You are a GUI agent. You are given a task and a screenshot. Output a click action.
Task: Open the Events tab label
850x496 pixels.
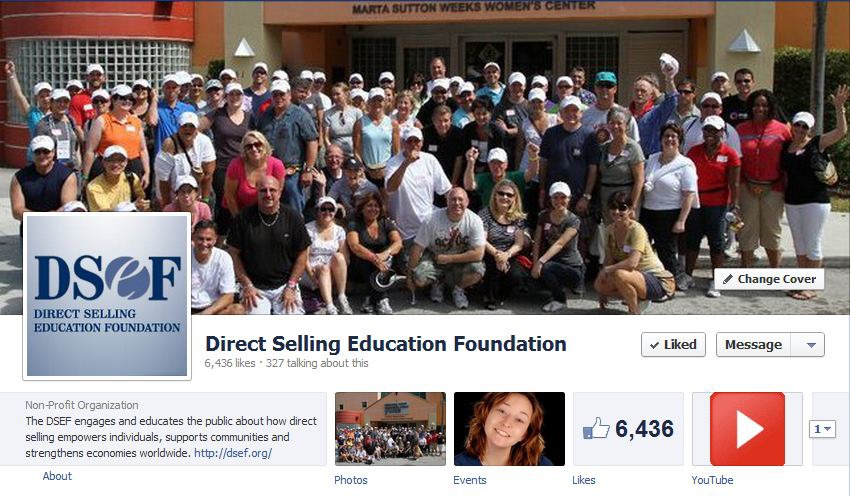pos(470,480)
